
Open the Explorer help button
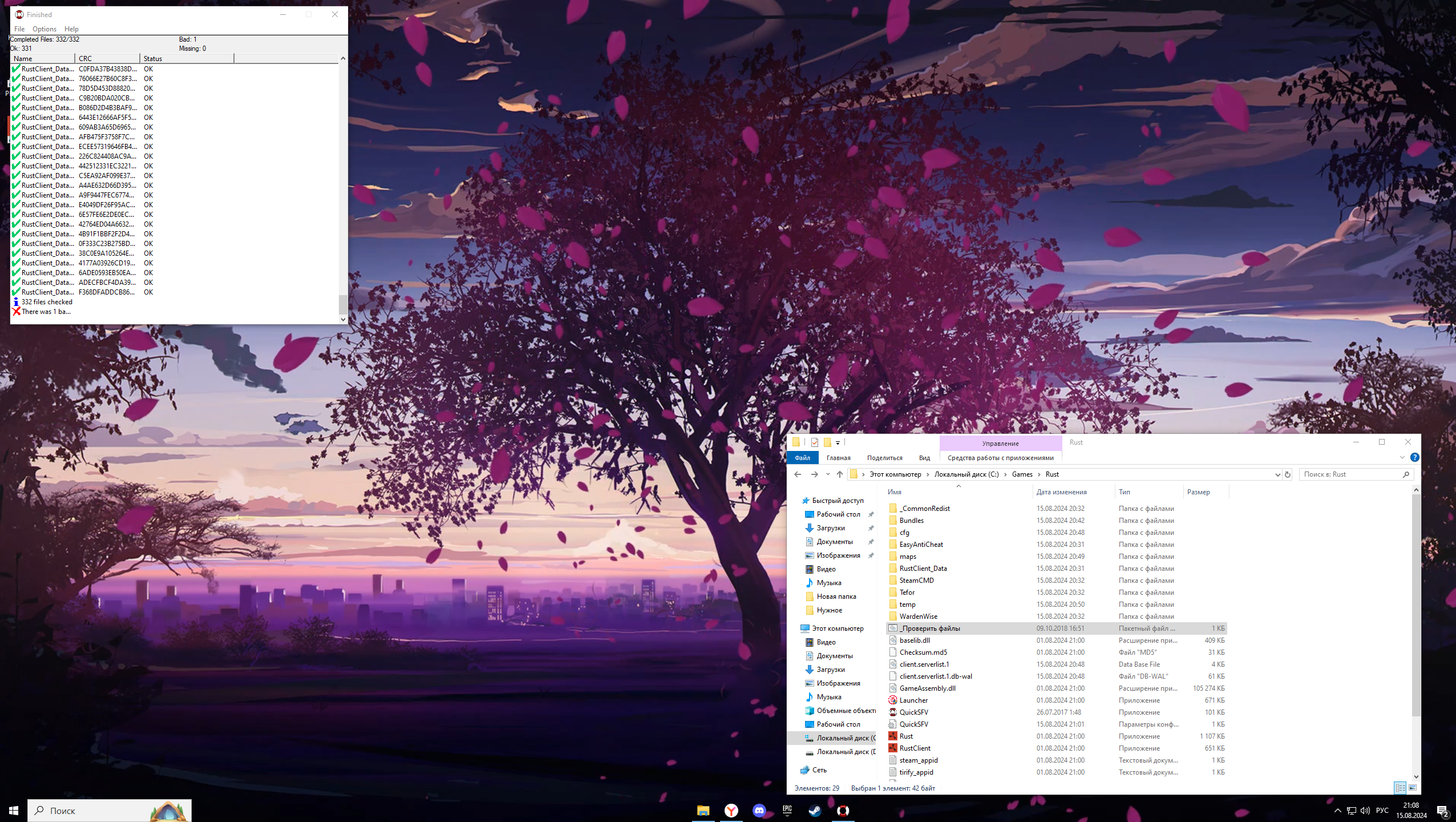(1414, 457)
